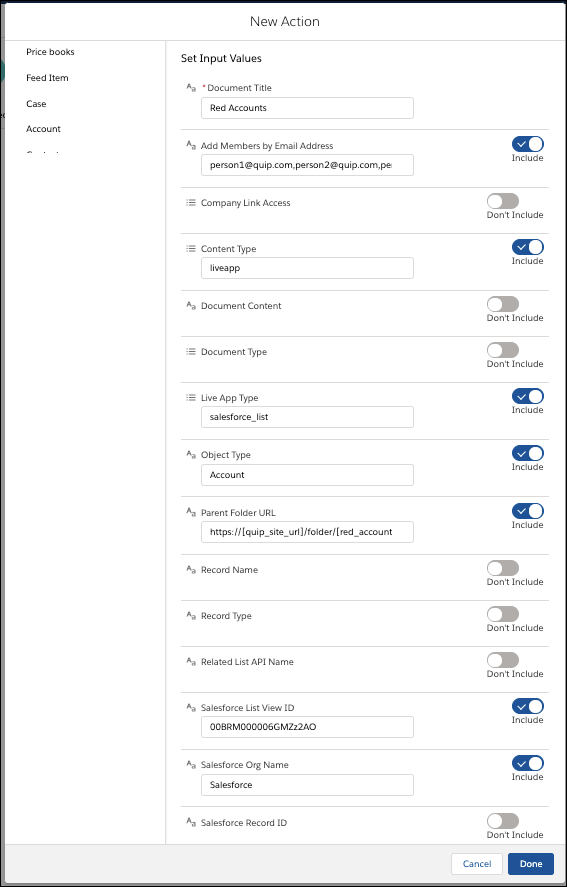Click the text type icon beside Document Title

coord(191,88)
